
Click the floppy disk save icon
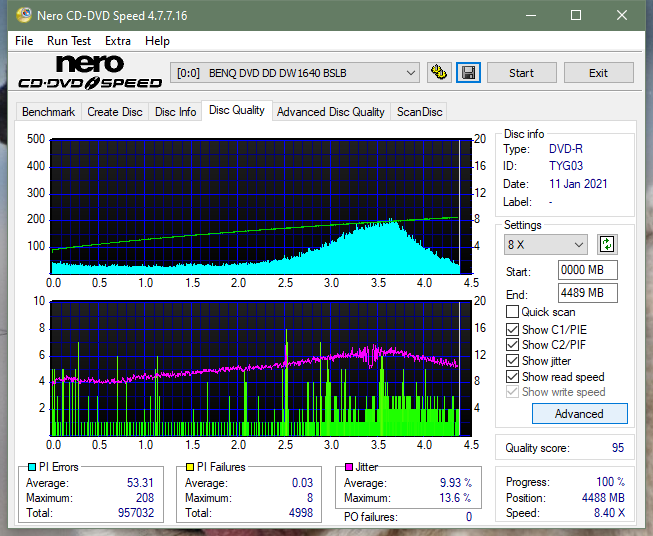click(469, 73)
